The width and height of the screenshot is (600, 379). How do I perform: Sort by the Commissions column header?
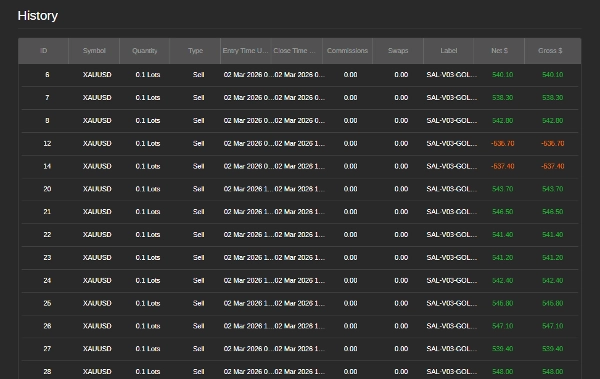tap(347, 51)
